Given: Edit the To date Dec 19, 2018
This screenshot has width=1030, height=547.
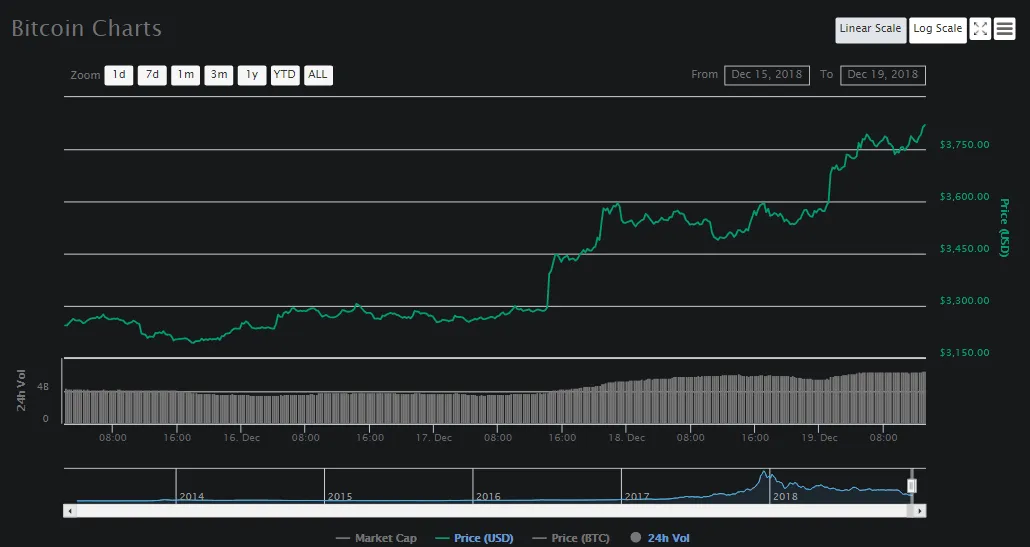Looking at the screenshot, I should pyautogui.click(x=883, y=75).
